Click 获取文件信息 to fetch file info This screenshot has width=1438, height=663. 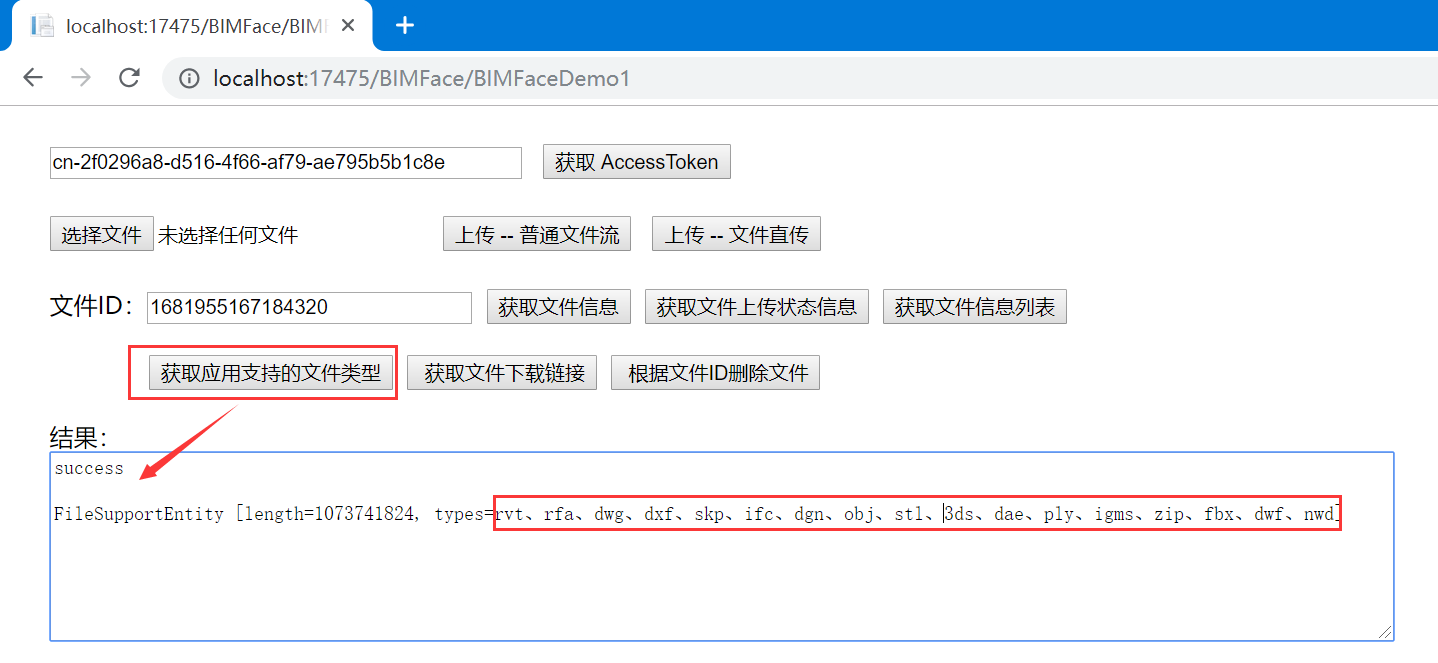pyautogui.click(x=558, y=306)
